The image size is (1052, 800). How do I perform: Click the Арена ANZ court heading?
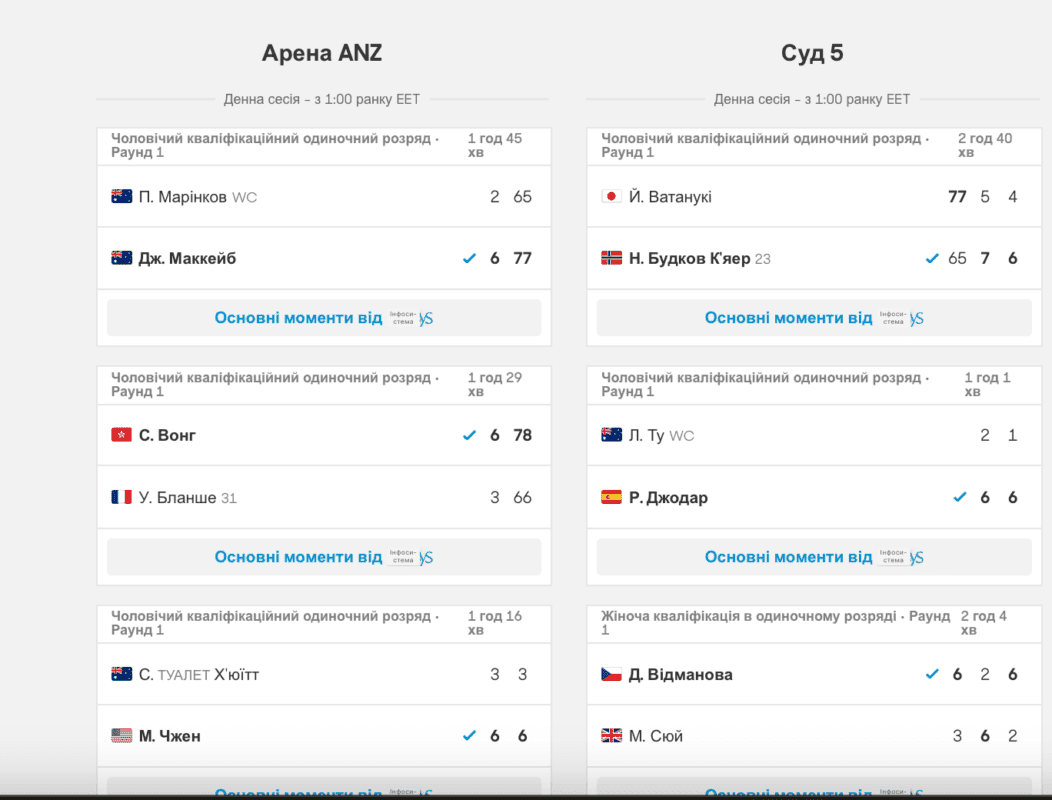[x=322, y=53]
